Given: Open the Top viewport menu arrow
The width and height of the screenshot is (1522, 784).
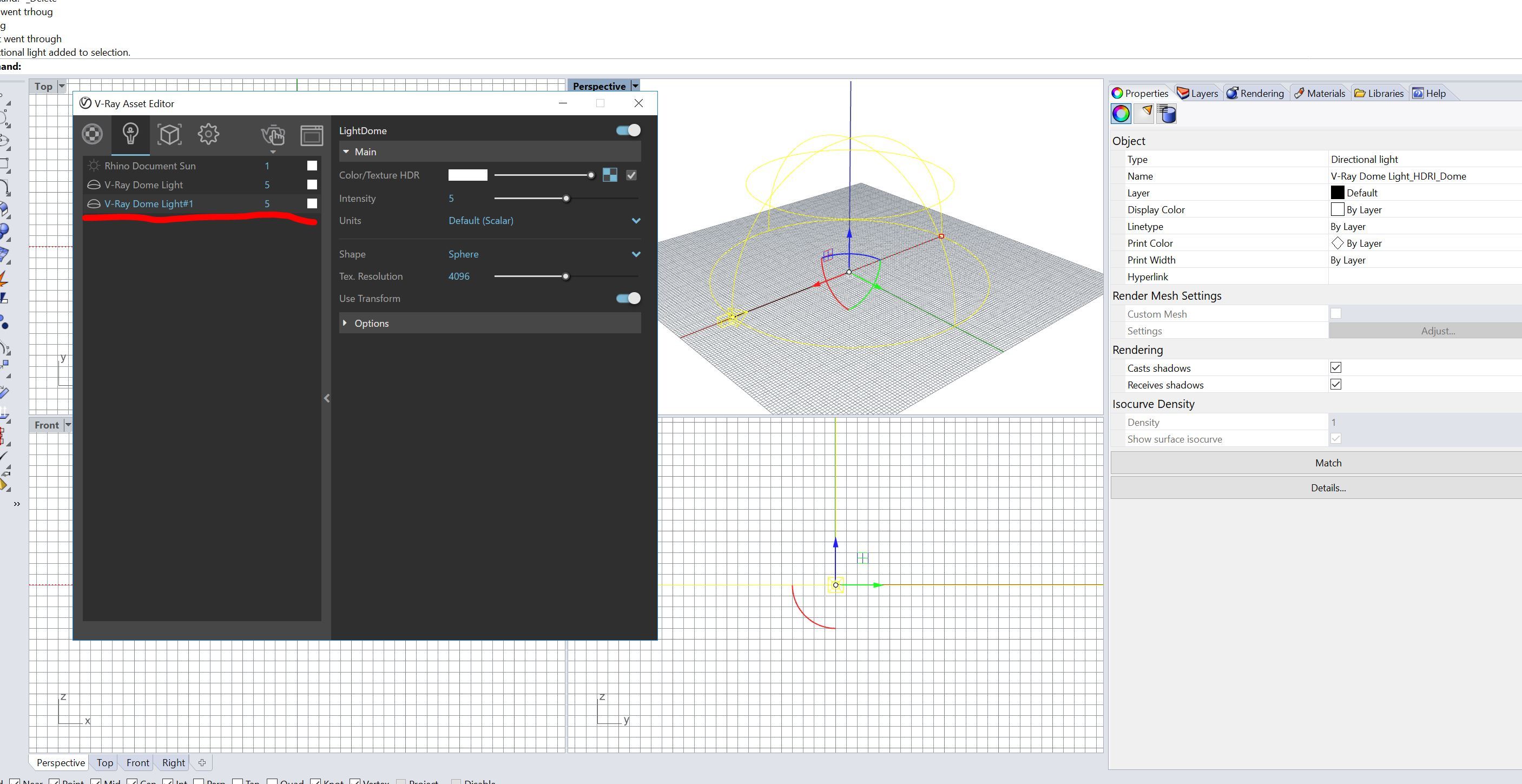Looking at the screenshot, I should (62, 86).
